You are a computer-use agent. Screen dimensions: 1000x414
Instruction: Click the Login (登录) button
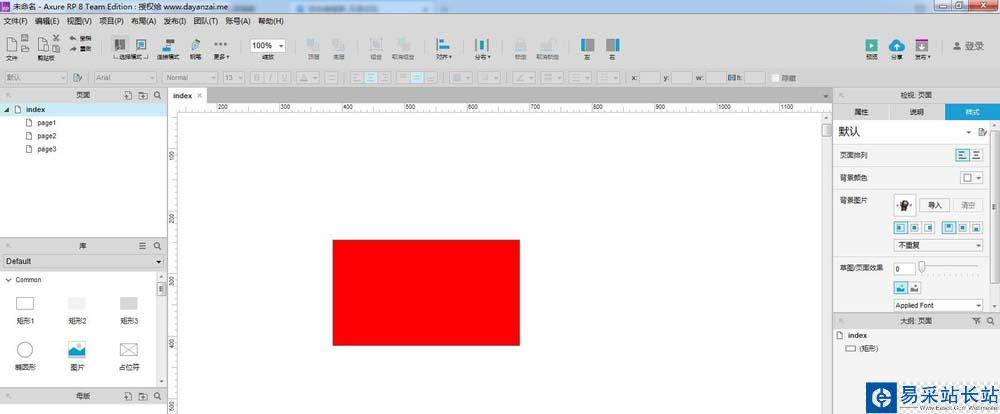[968, 46]
